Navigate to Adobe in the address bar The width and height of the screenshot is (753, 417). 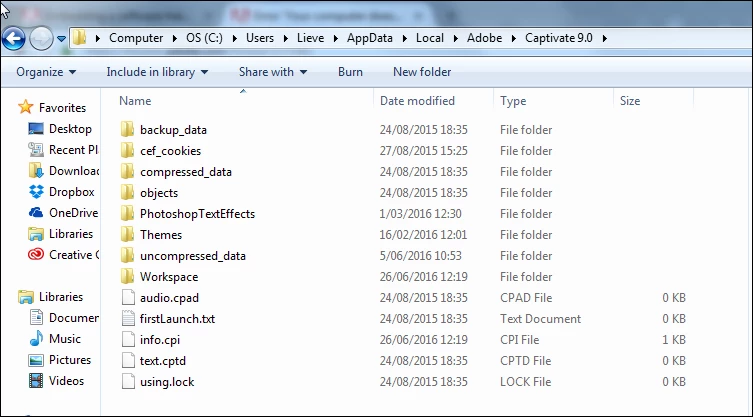click(484, 38)
